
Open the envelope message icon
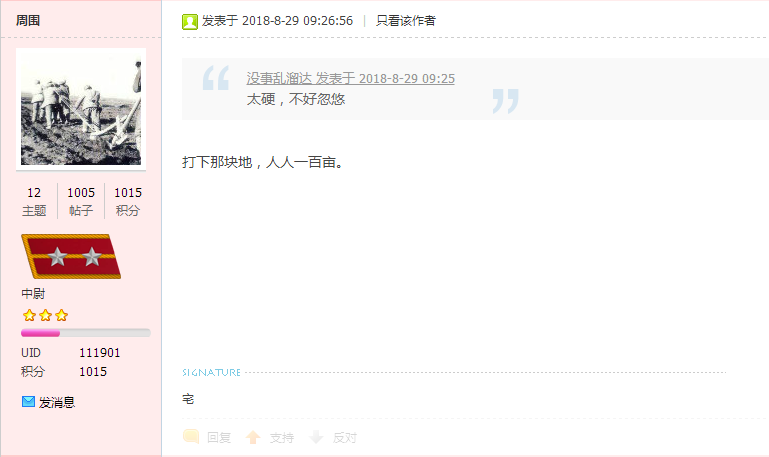[28, 402]
